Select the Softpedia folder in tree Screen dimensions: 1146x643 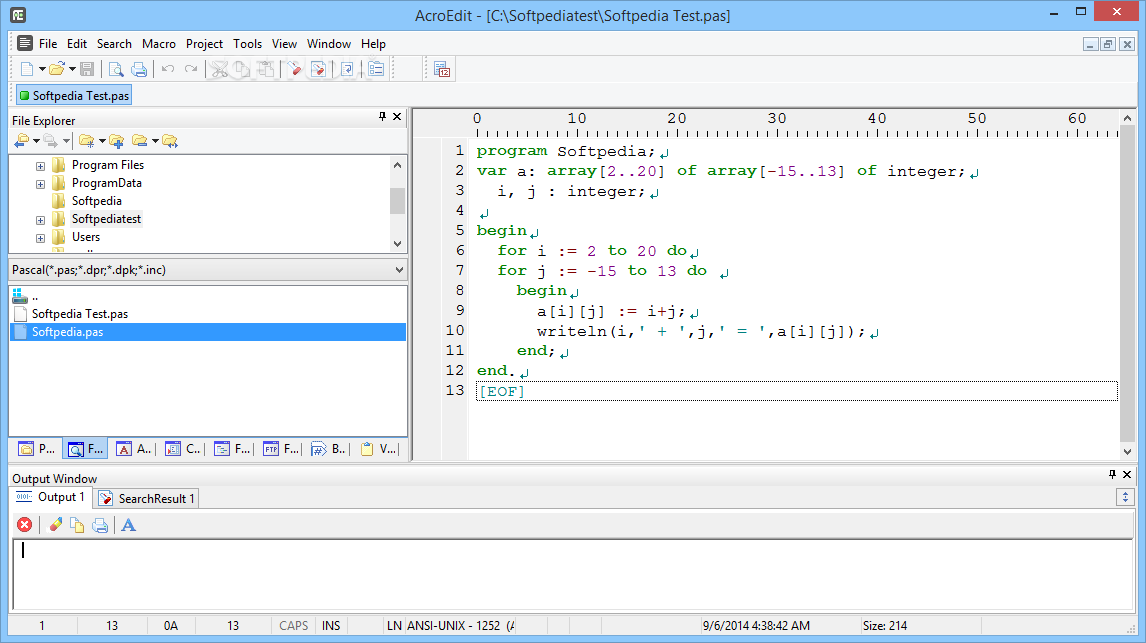coord(96,201)
